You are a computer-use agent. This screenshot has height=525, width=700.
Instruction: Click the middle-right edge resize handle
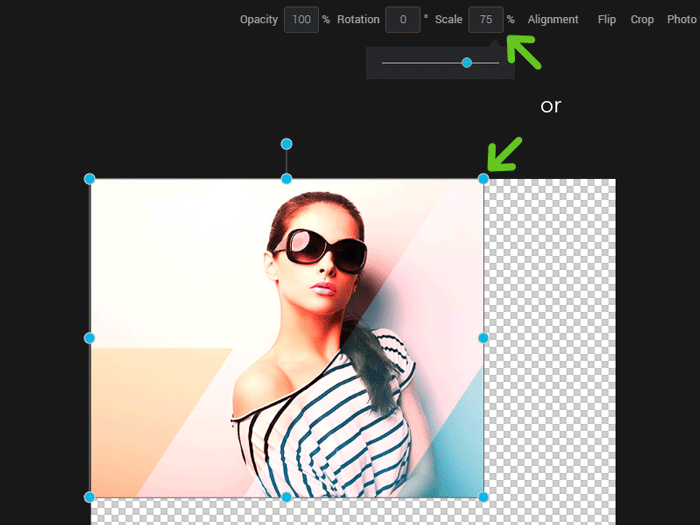tap(483, 338)
